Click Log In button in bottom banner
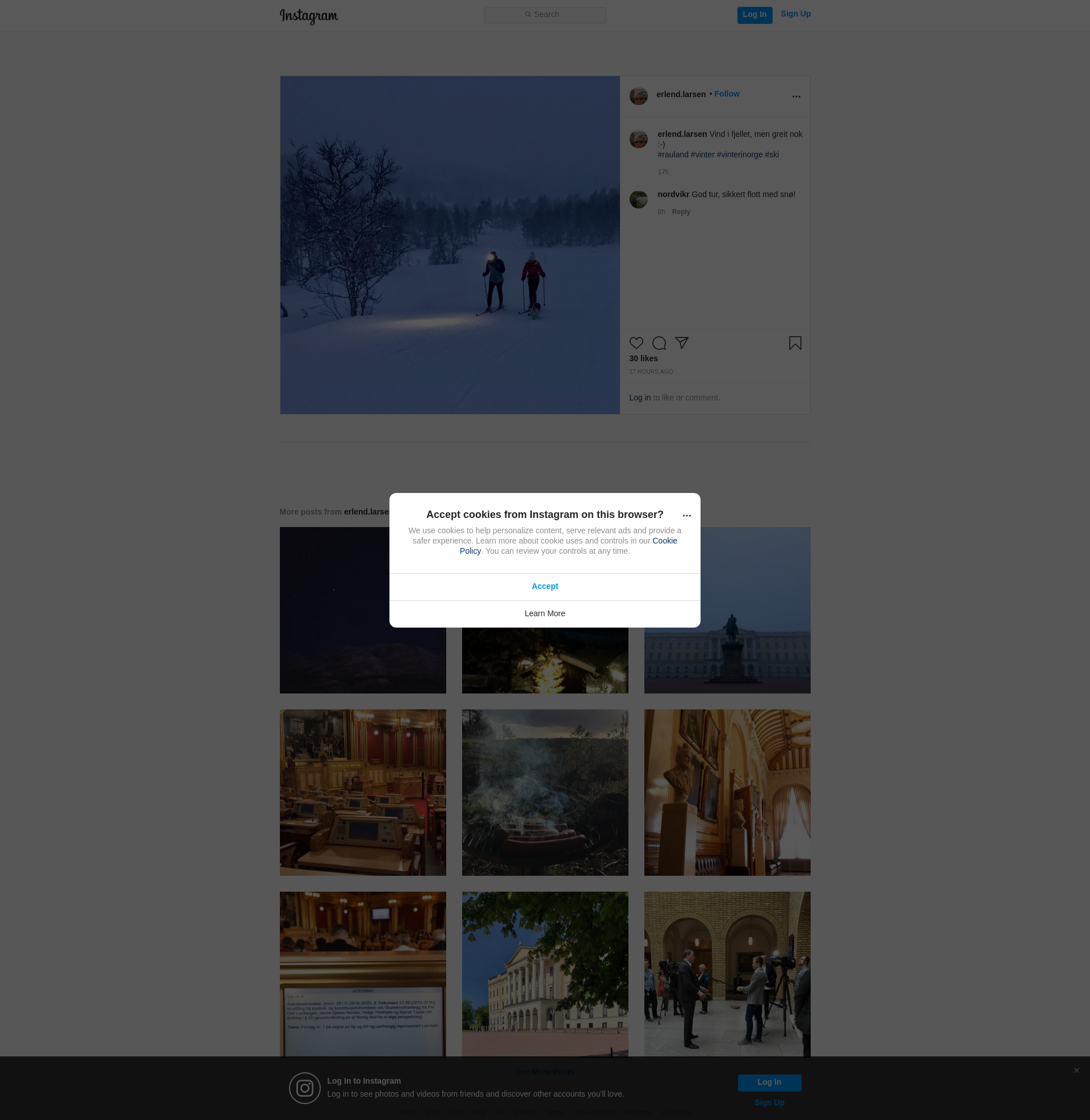The height and width of the screenshot is (1120, 1090). pyautogui.click(x=769, y=1082)
